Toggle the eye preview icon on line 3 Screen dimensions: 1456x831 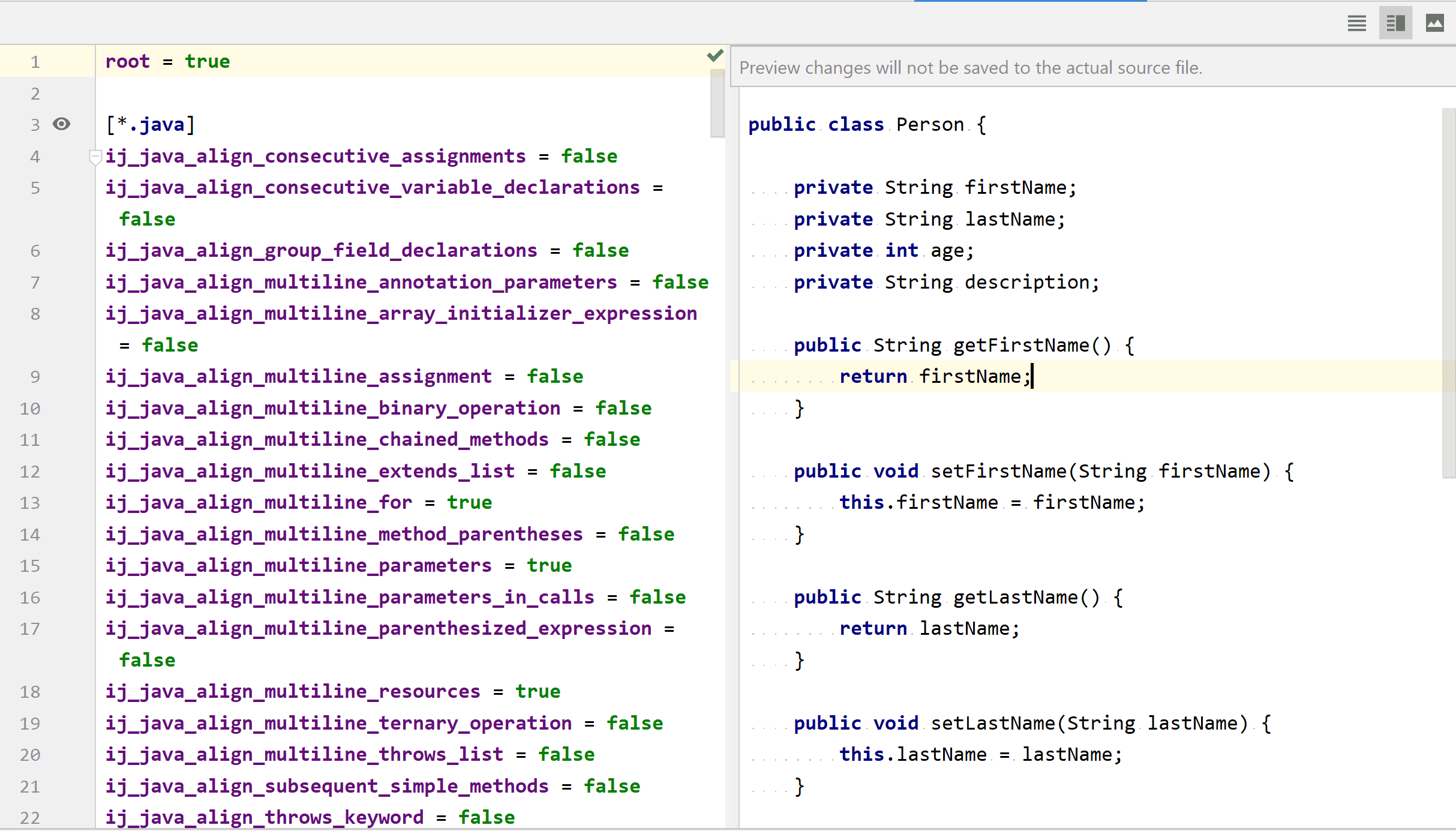[61, 124]
